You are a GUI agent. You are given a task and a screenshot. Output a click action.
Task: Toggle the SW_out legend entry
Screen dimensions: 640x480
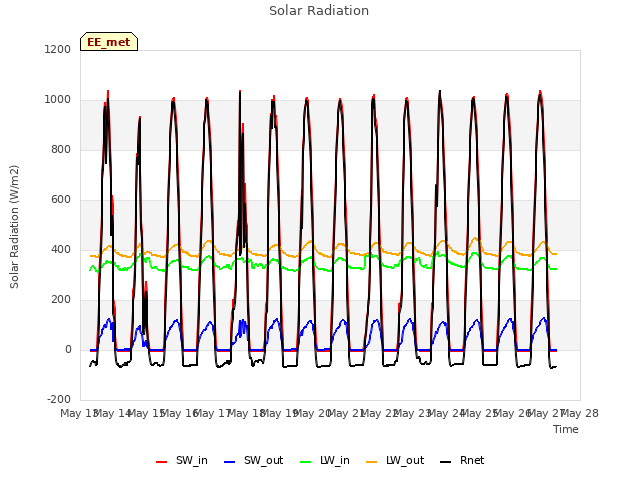click(x=253, y=460)
